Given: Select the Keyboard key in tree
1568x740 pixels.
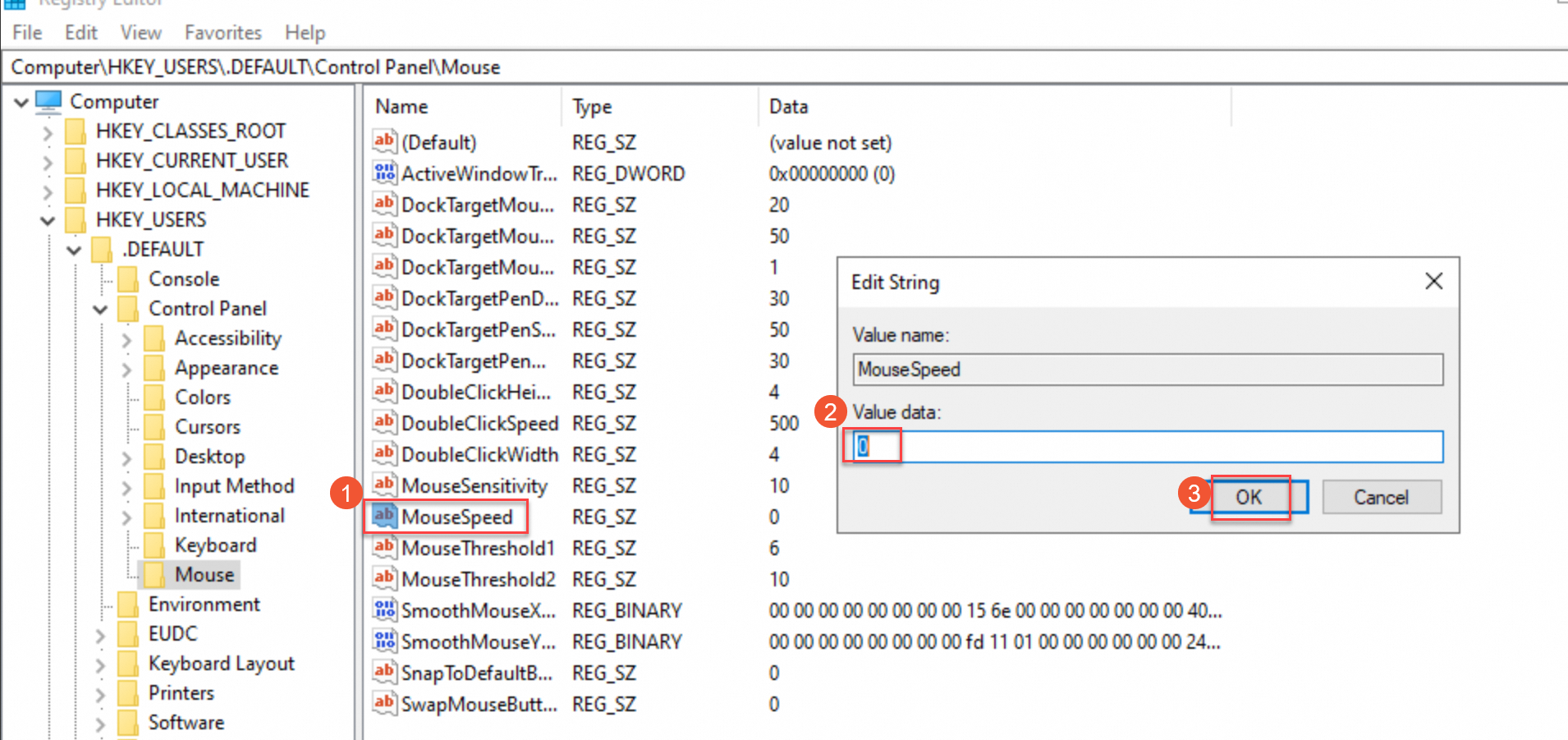Looking at the screenshot, I should (x=215, y=545).
